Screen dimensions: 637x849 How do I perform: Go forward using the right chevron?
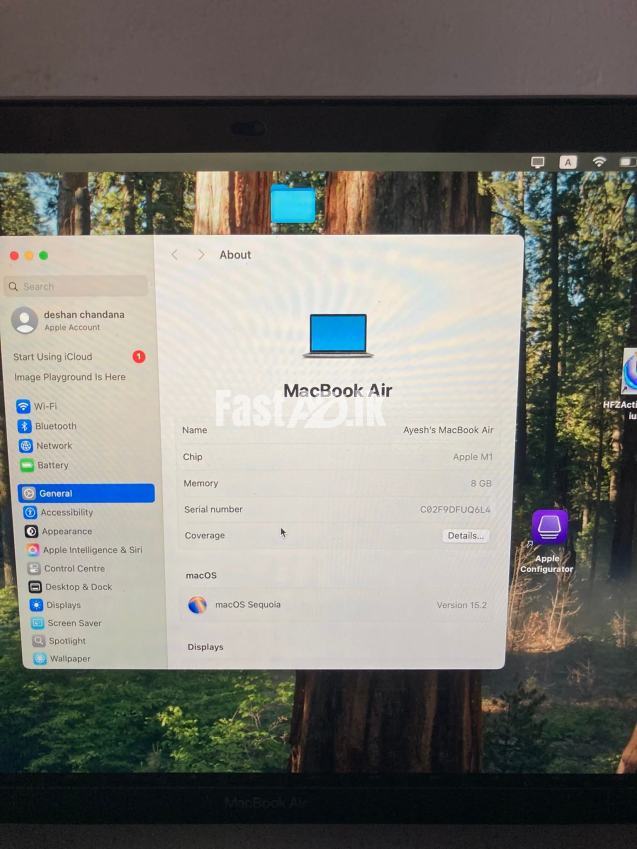coord(200,255)
